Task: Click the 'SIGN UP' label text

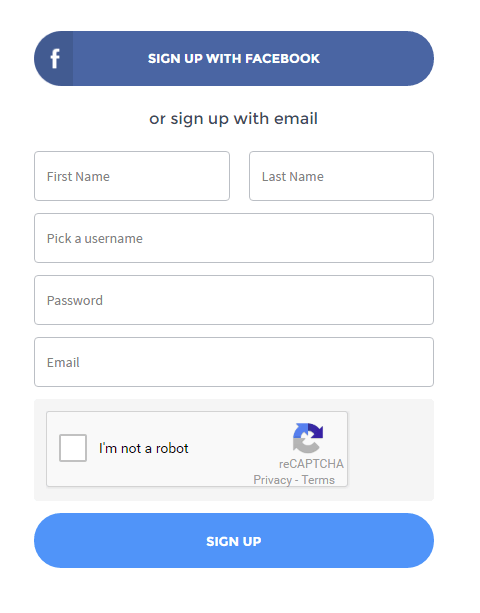Action: (x=234, y=541)
